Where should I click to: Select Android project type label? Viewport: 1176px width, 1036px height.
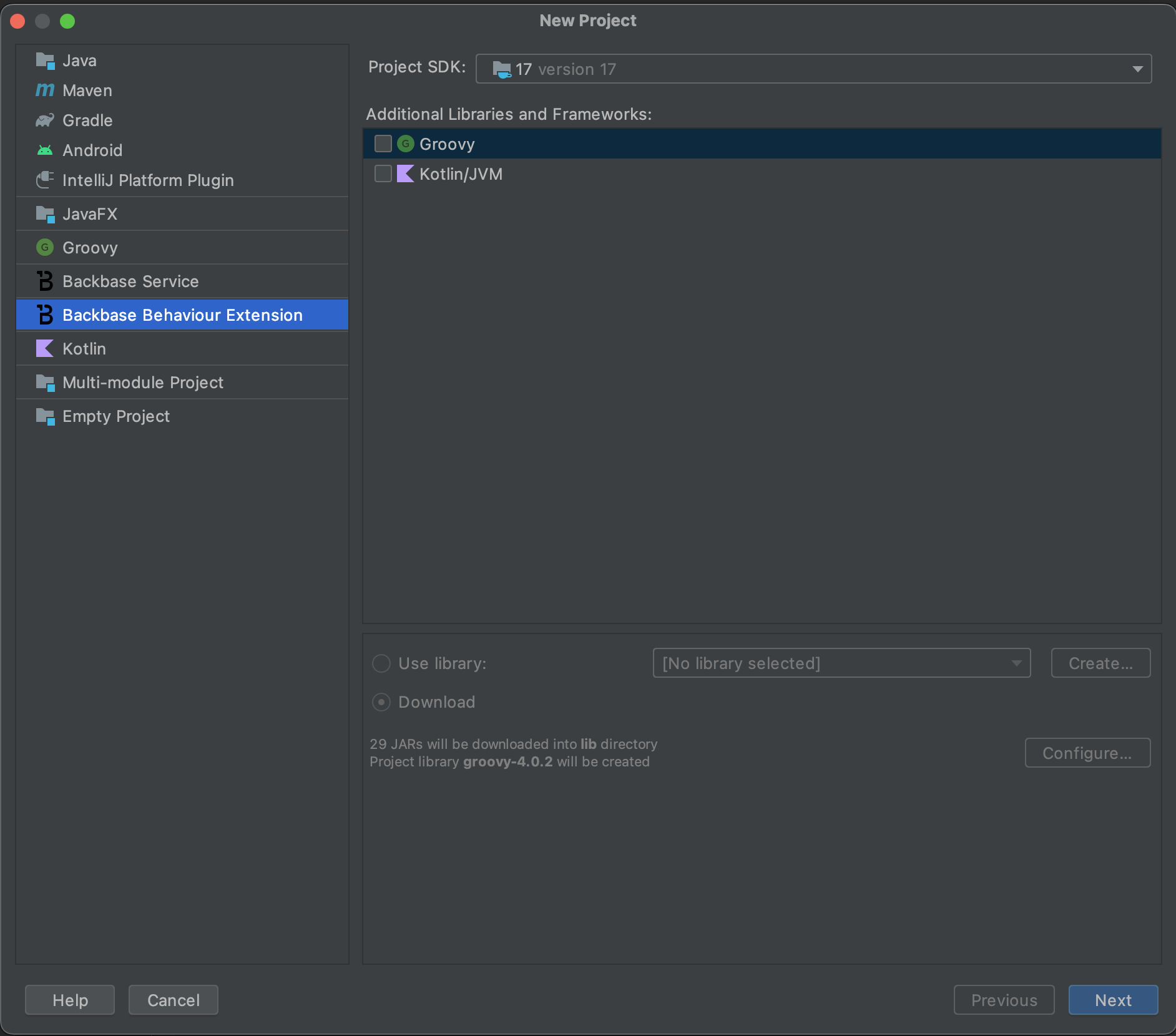coord(92,150)
